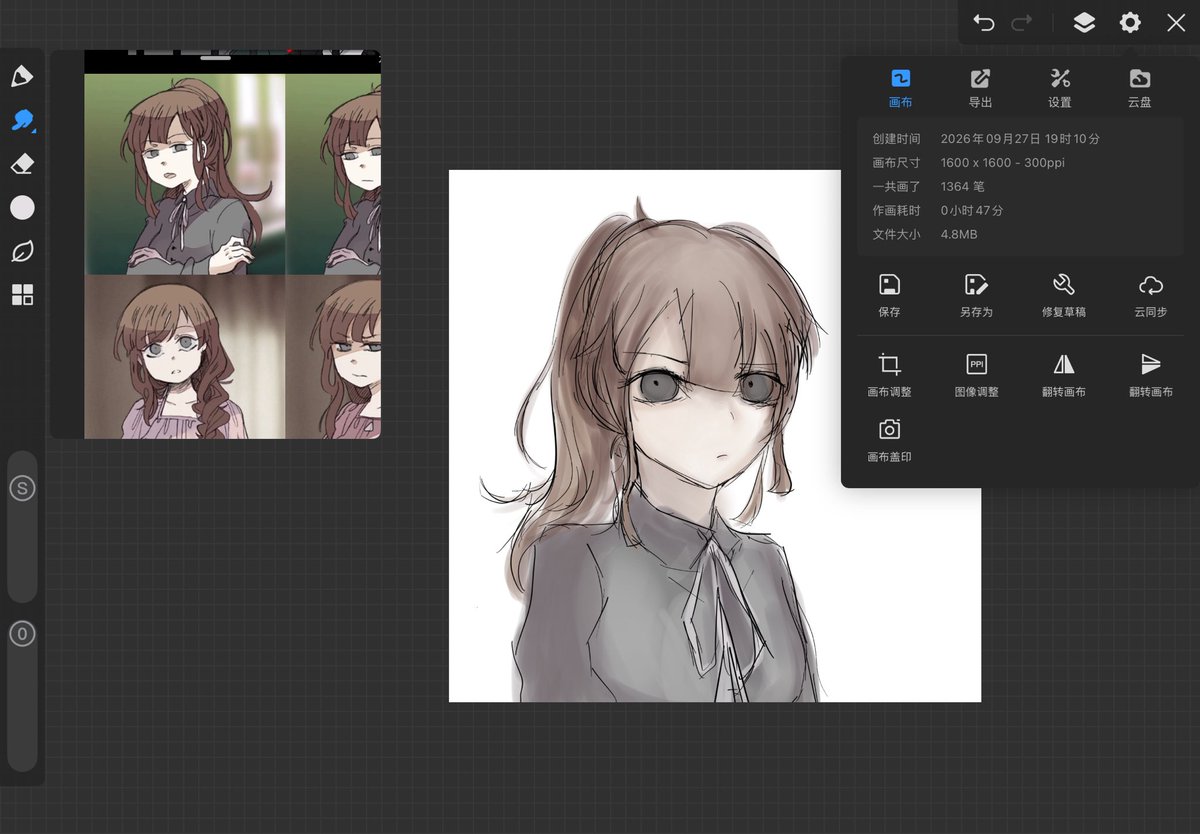The image size is (1200, 834).
Task: Click the redo arrow
Action: point(1022,22)
